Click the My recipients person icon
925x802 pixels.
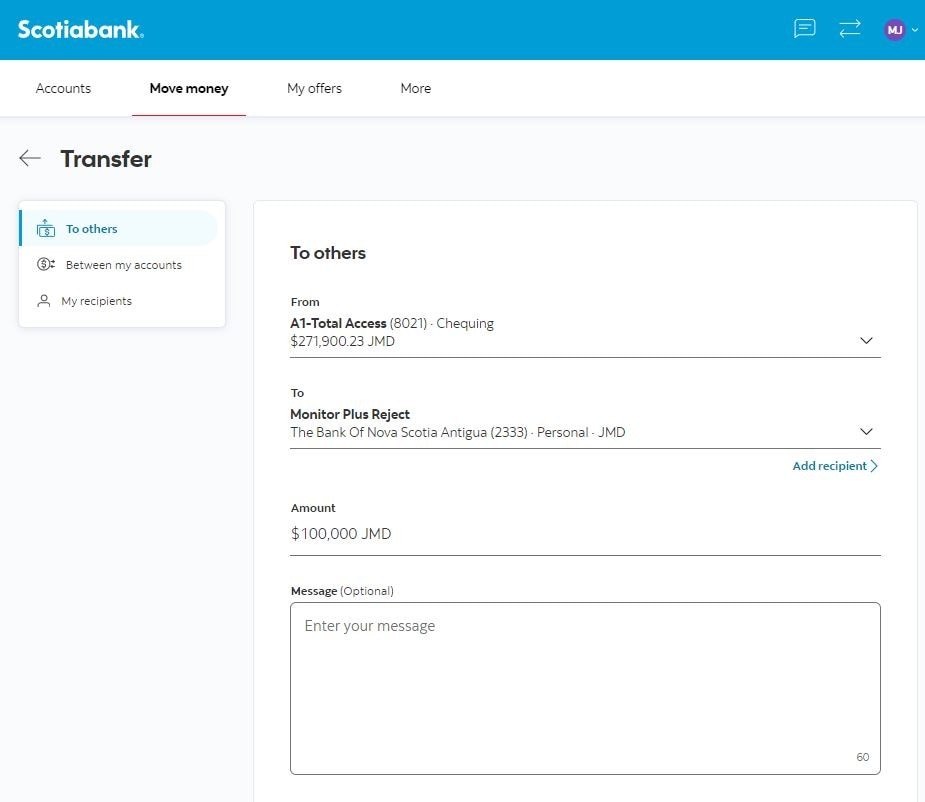tap(44, 301)
